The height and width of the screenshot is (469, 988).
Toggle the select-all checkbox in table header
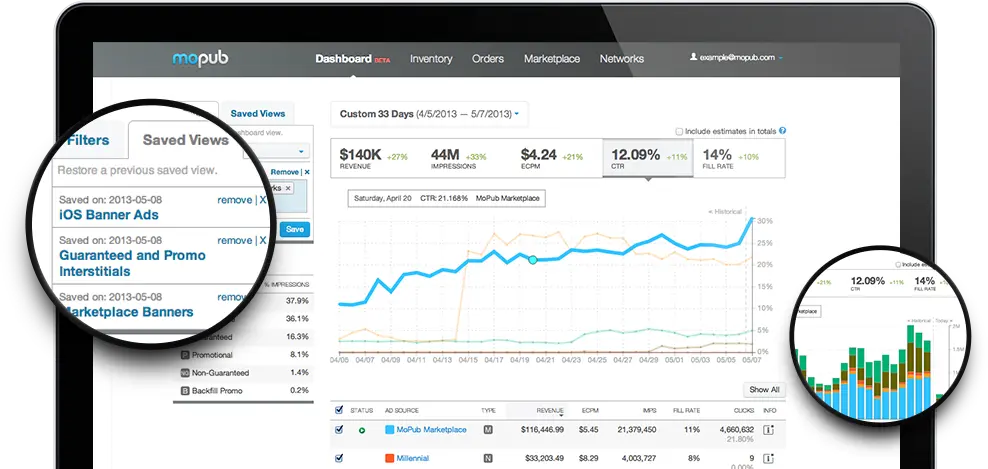click(339, 410)
